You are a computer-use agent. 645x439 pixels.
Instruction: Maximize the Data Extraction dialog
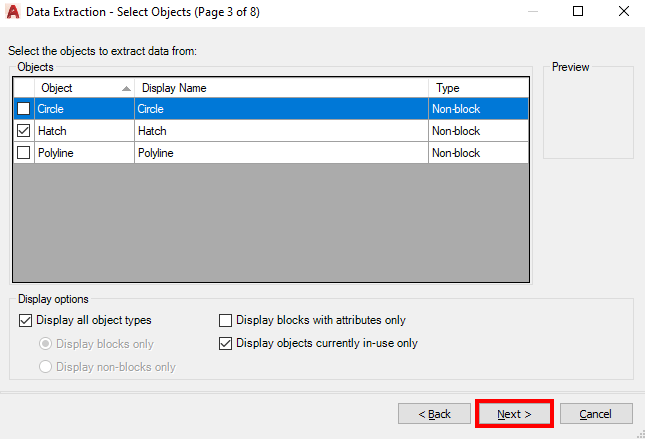pos(578,11)
